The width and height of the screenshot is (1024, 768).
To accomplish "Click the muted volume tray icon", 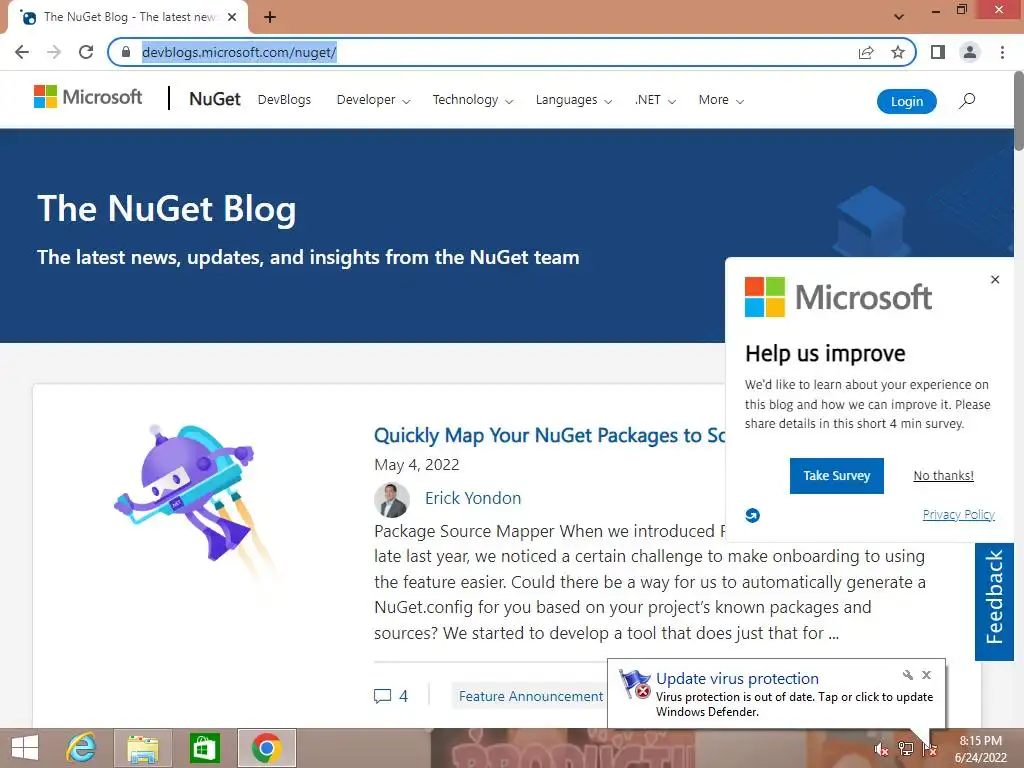I will point(881,749).
